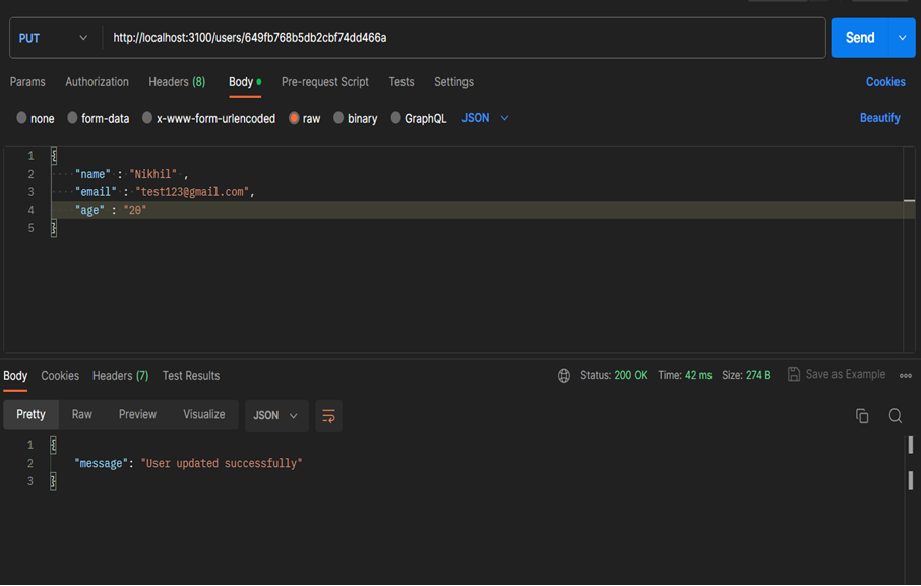This screenshot has width=921, height=586.
Task: Open the Cookies link near Send
Action: pyautogui.click(x=886, y=82)
